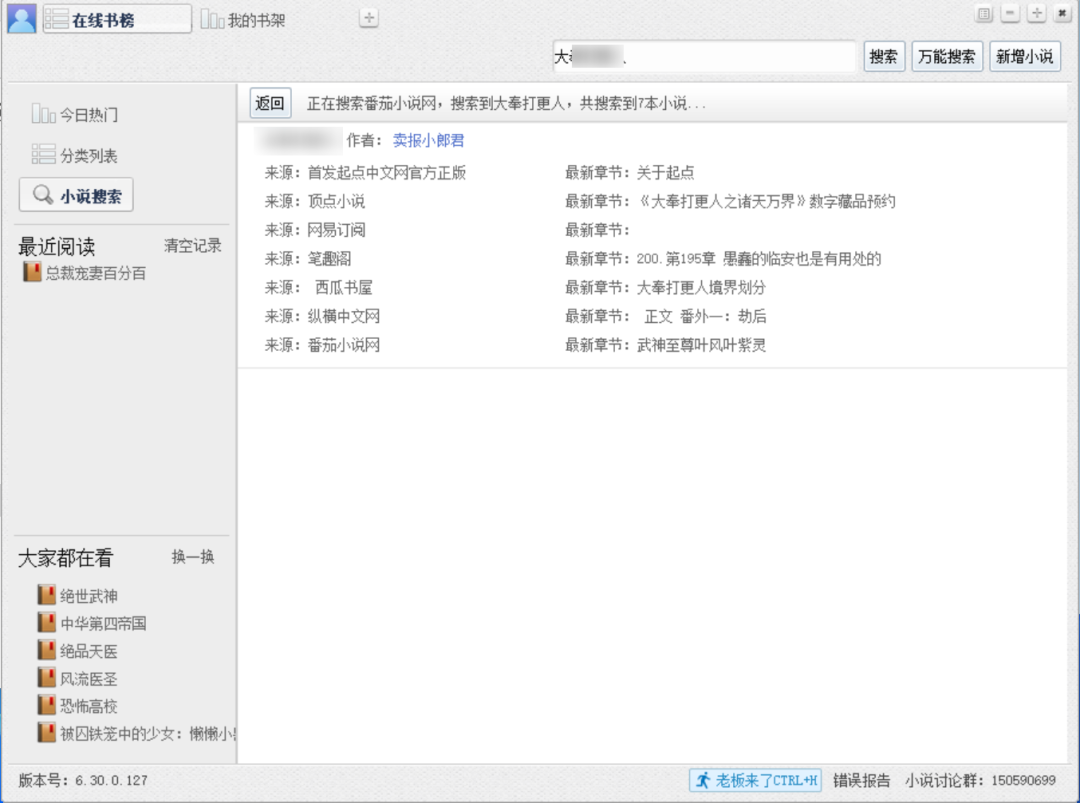1080x803 pixels.
Task: Click the book icon beside 恐怖高校
Action: [45, 705]
